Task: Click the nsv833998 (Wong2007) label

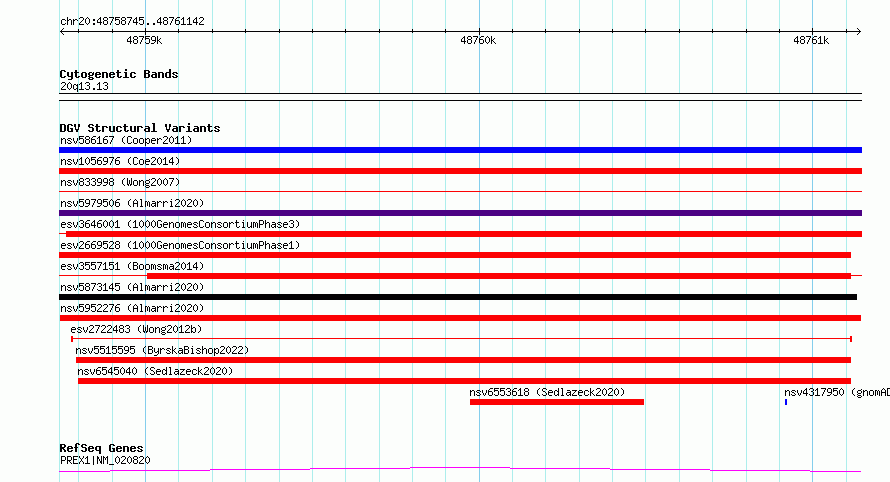Action: [120, 182]
